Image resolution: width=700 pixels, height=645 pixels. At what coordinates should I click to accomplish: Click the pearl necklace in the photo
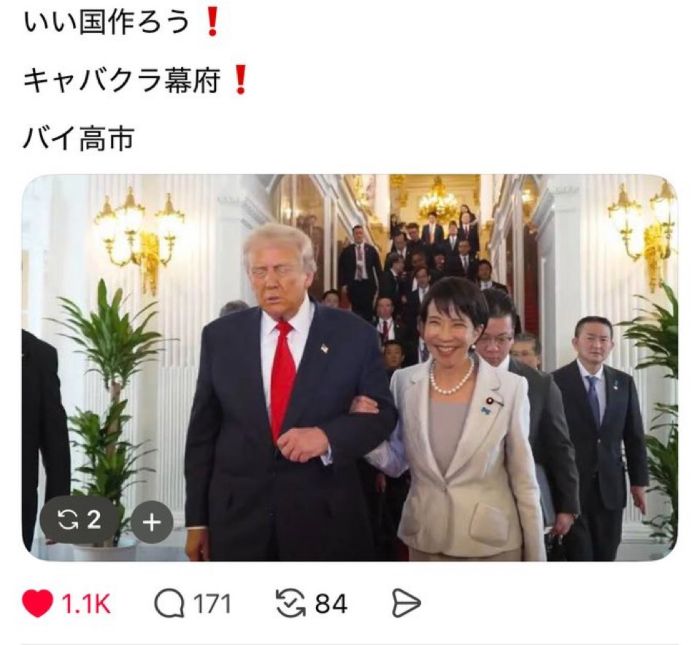click(x=451, y=379)
